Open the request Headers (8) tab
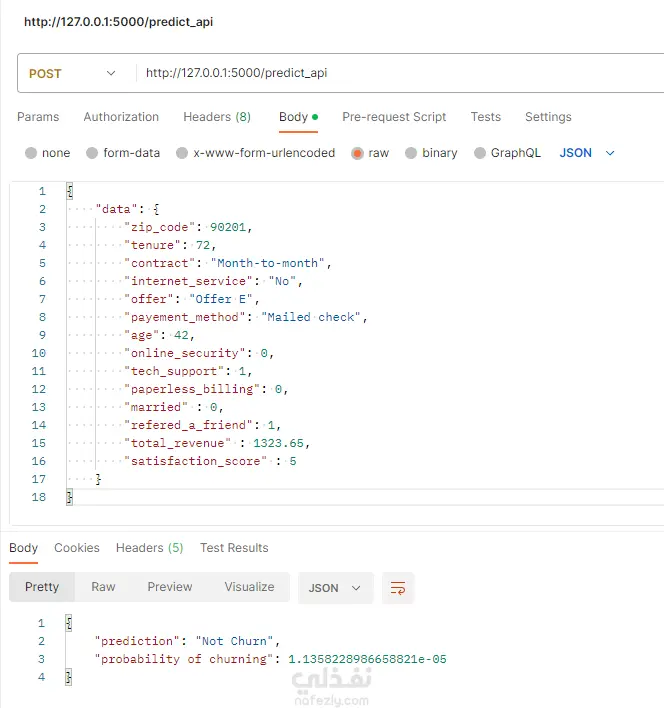The height and width of the screenshot is (708, 664). coord(217,117)
